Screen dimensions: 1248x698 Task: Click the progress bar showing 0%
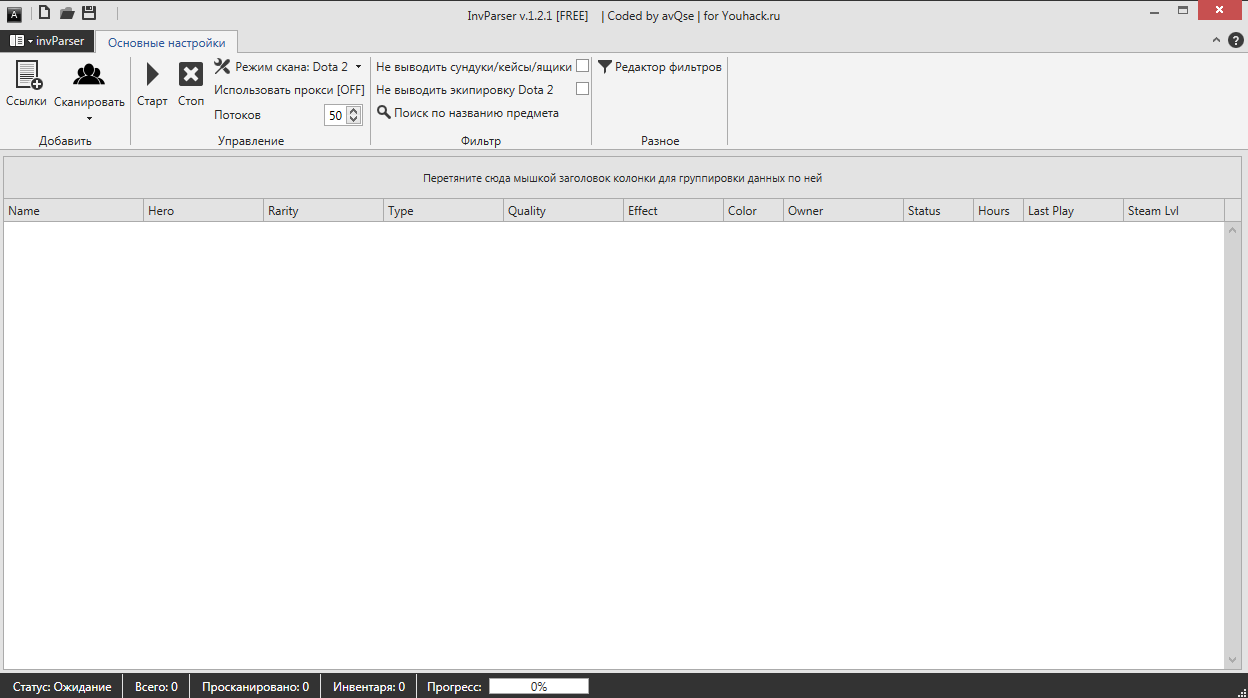tap(539, 687)
